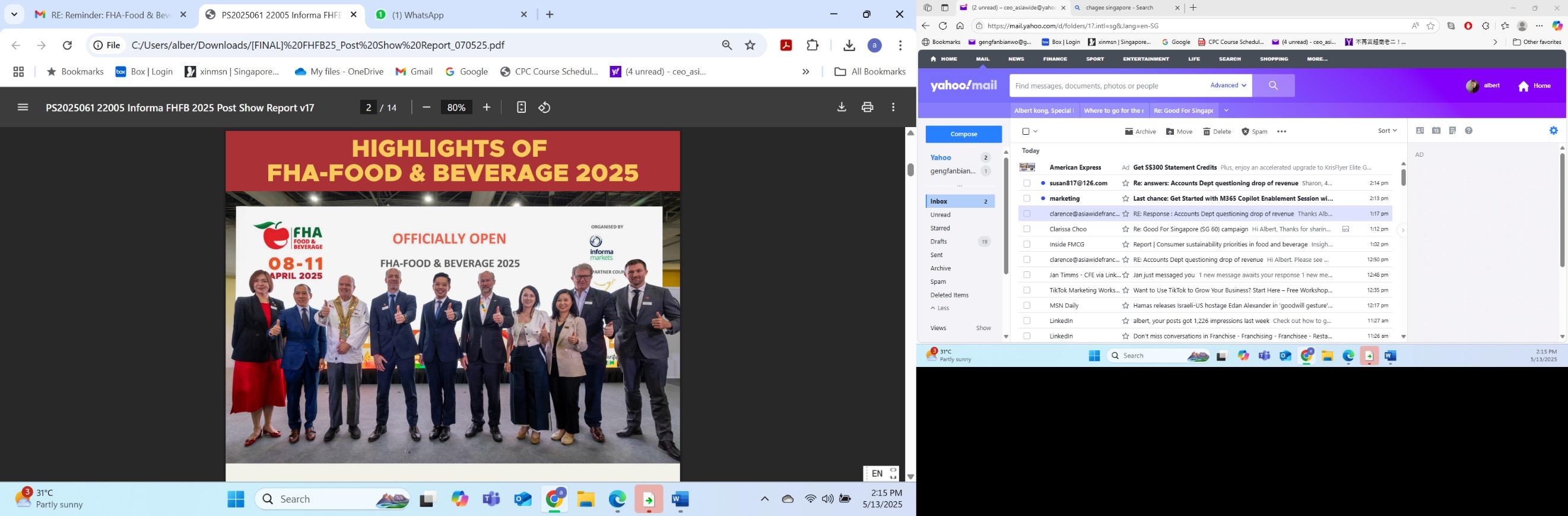
Task: Zoom in the PDF with plus icon
Action: click(486, 107)
